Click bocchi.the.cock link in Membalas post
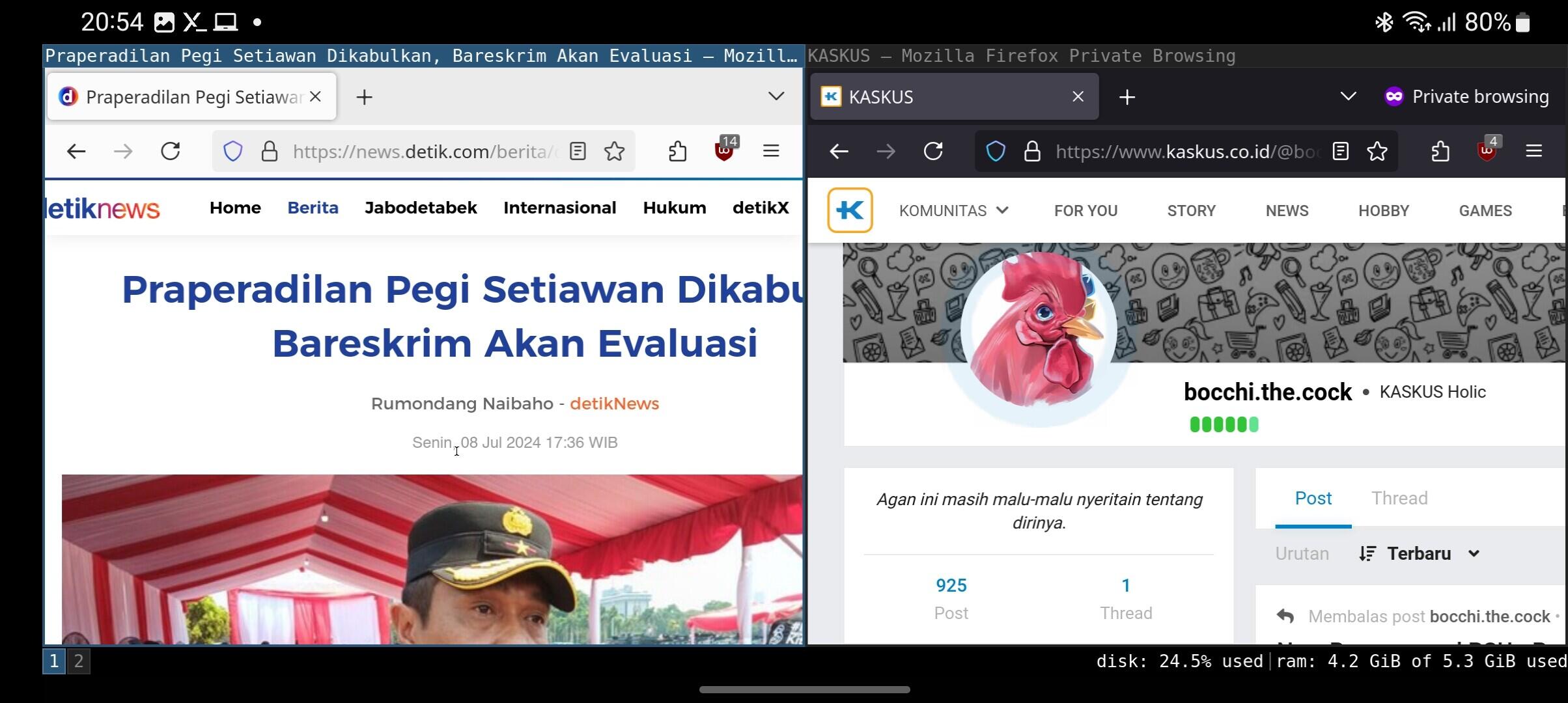 click(x=1490, y=616)
